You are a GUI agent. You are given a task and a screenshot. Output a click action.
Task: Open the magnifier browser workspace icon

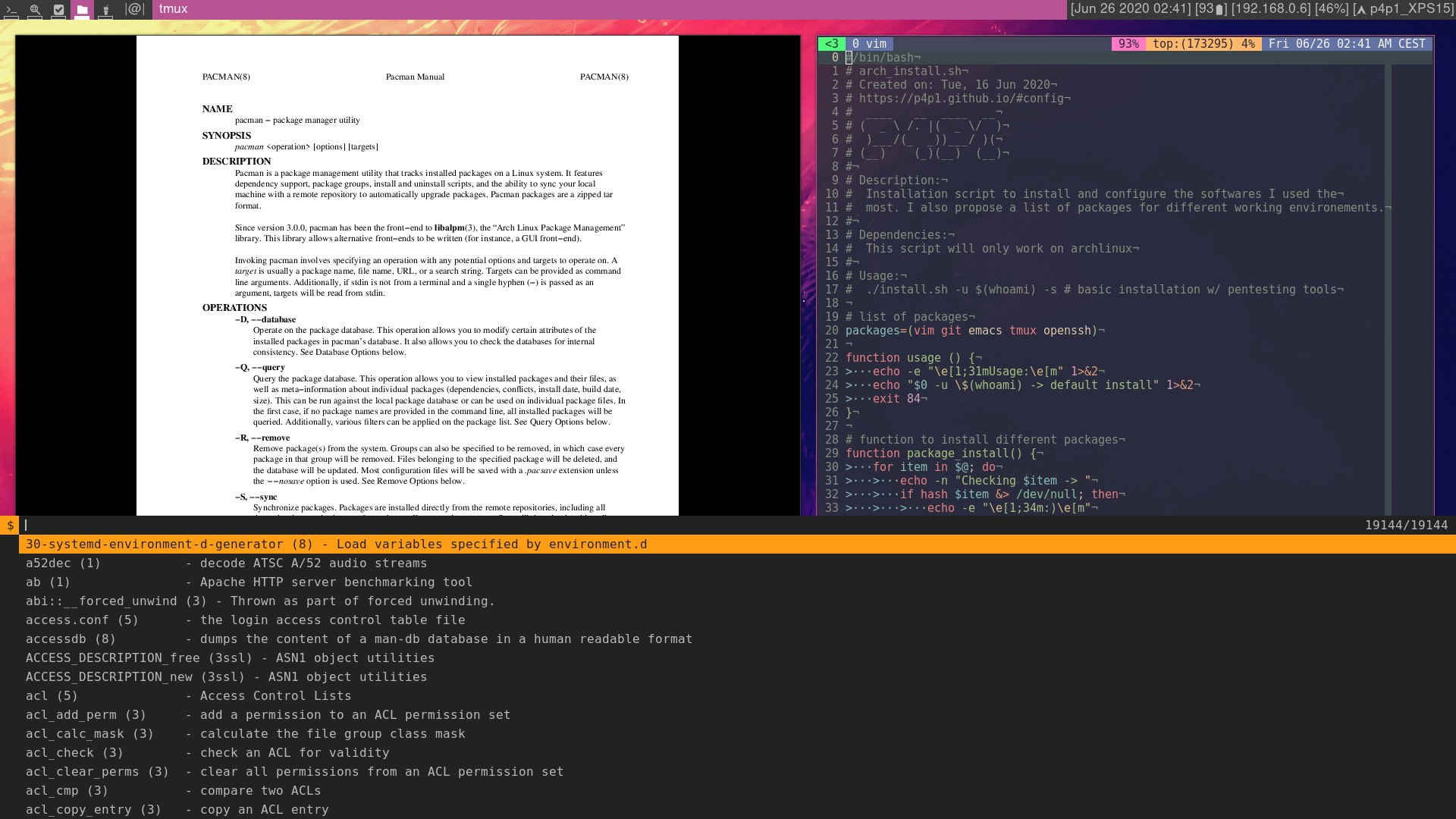(34, 9)
